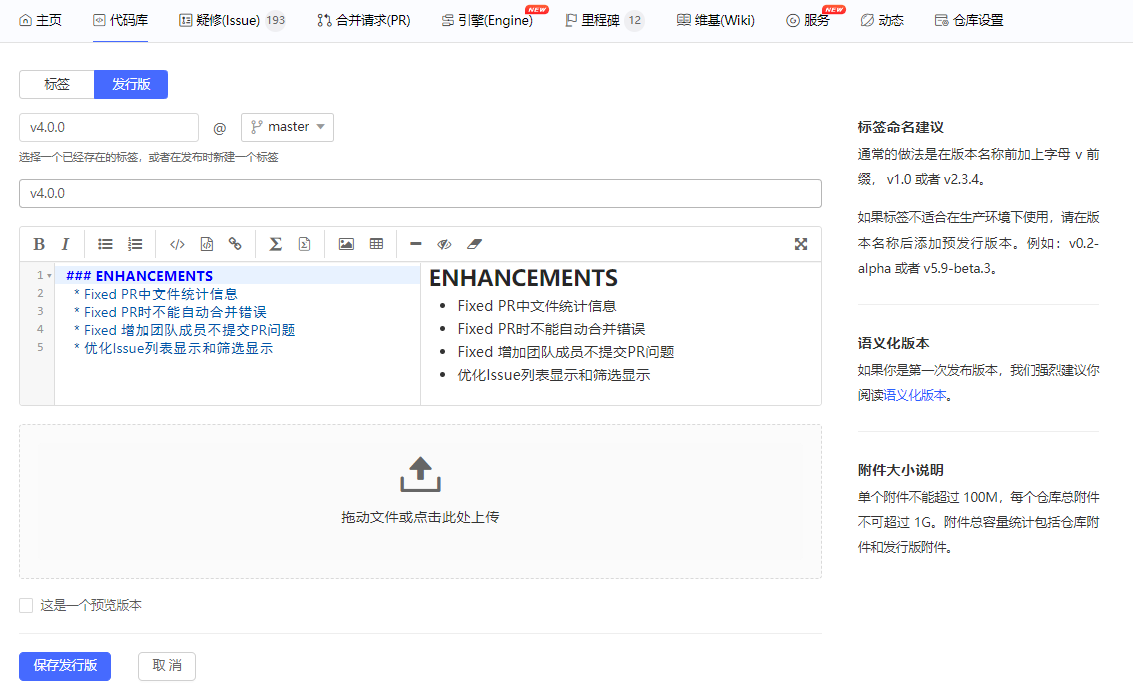
Task: Insert a numbered ordered list
Action: click(135, 244)
